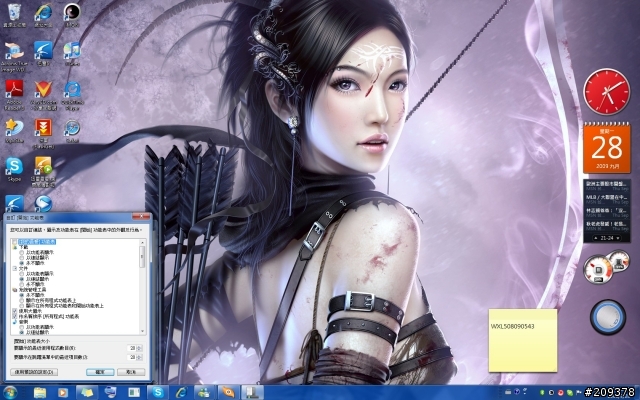The width and height of the screenshot is (640, 400).
Task: Select third radio option under Downloads (下載)
Action: 21,263
